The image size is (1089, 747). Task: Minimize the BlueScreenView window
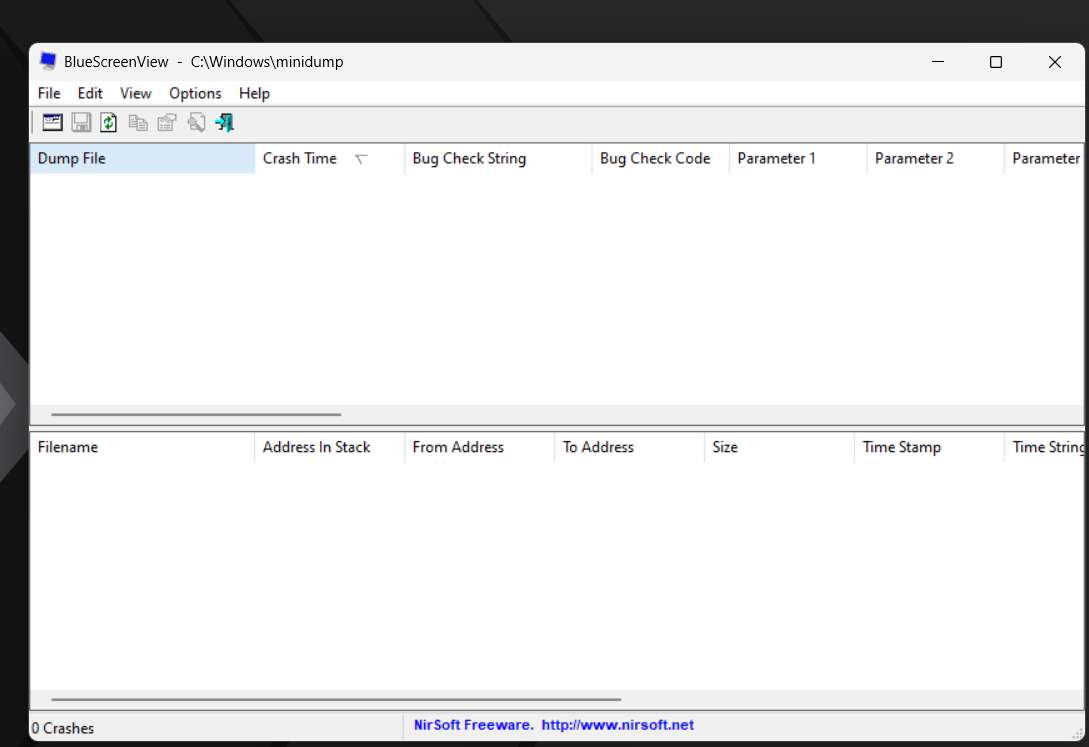click(938, 62)
